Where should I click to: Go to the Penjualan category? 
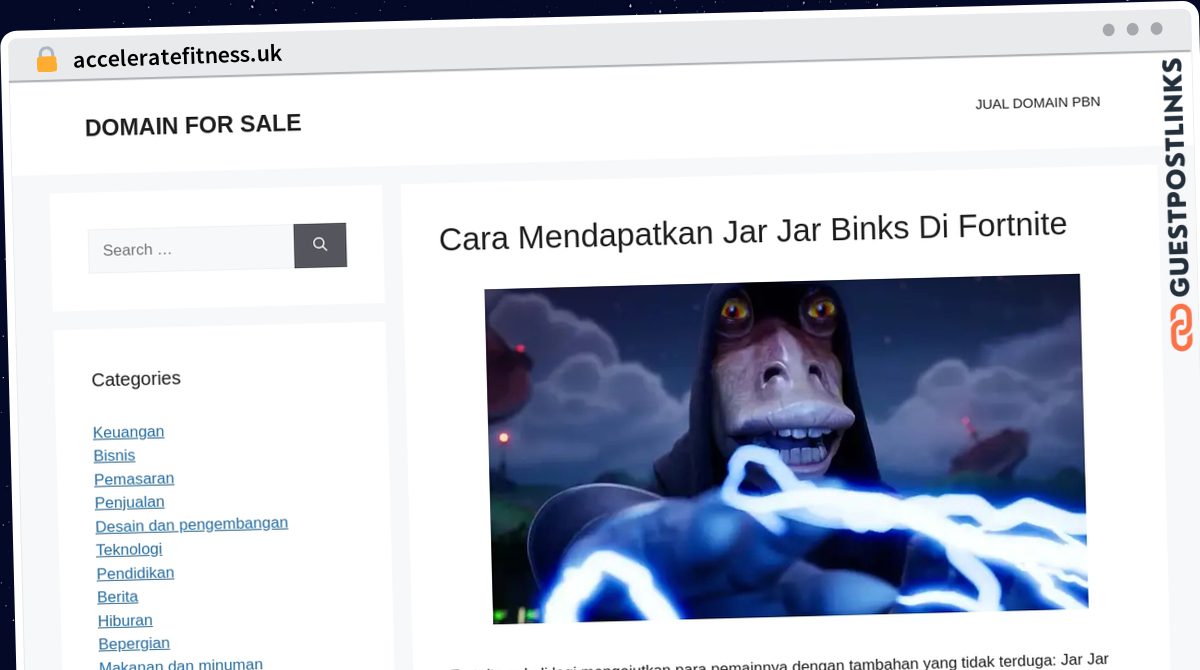pyautogui.click(x=129, y=502)
